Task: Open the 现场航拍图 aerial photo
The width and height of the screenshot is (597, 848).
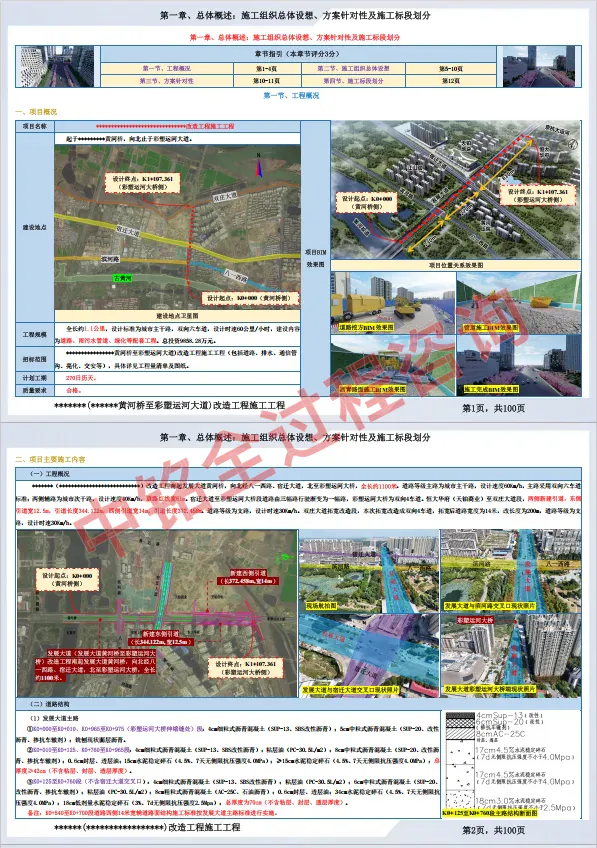Action: click(x=369, y=571)
